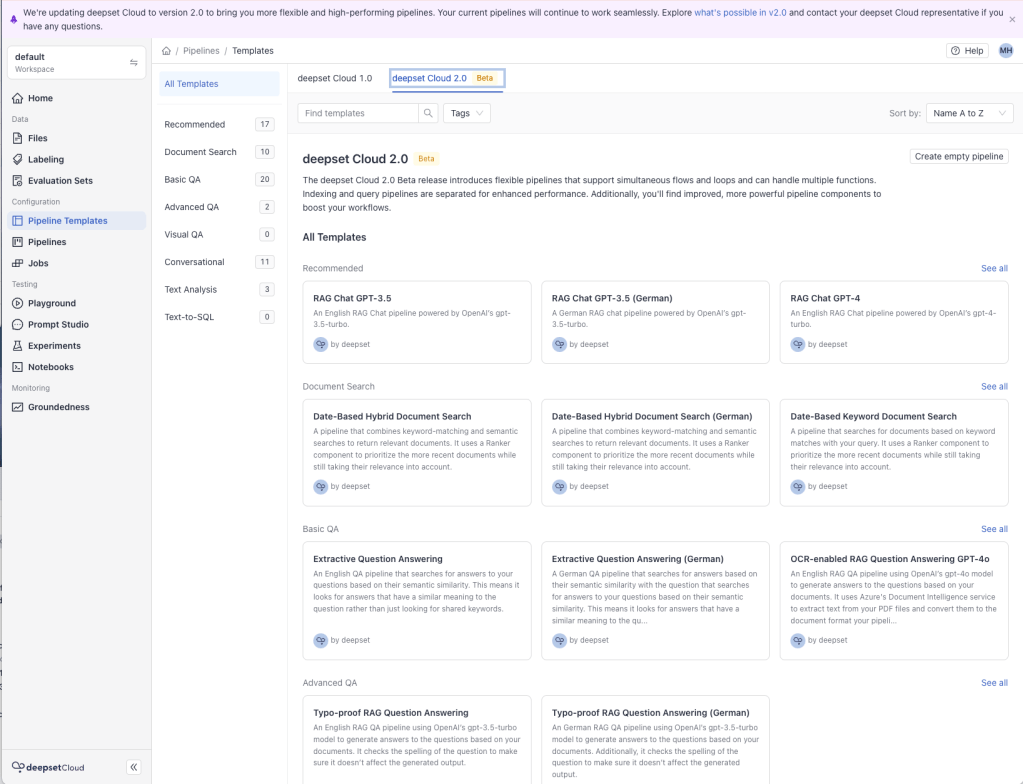Image resolution: width=1023 pixels, height=784 pixels.
Task: Click the breadcrumb home icon
Action: pos(166,51)
